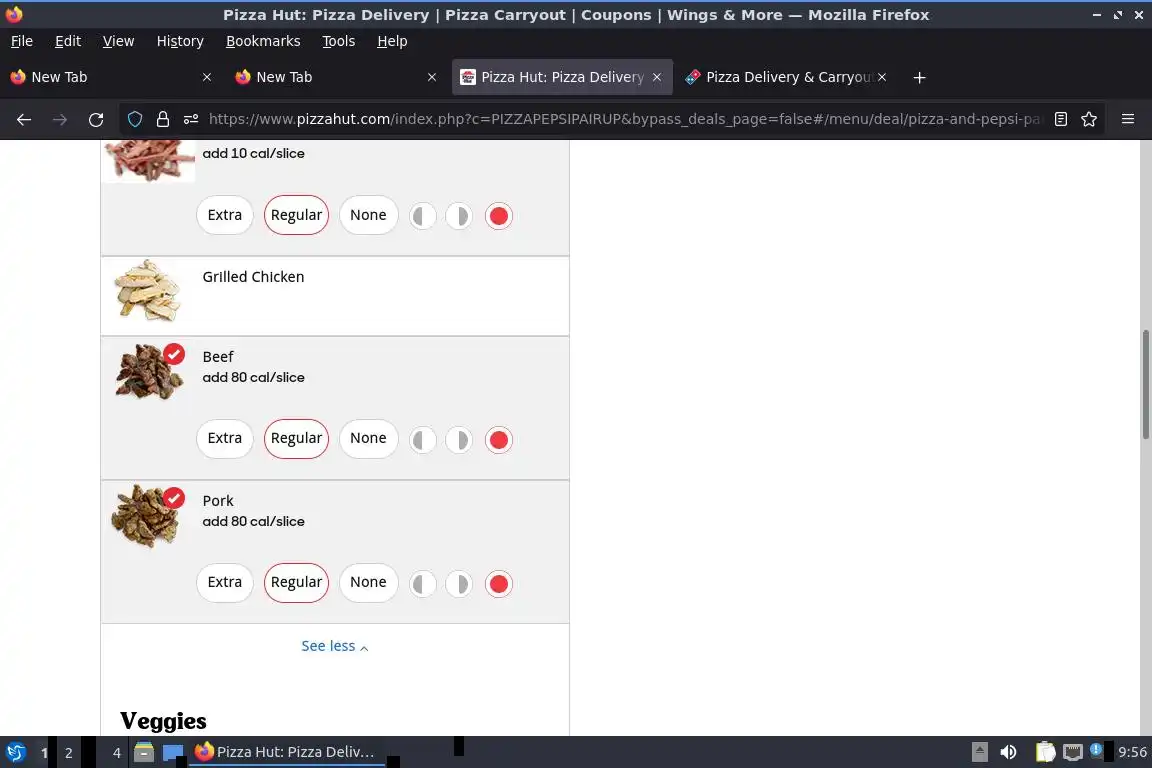The image size is (1152, 768).
Task: Toggle reader view icon
Action: click(1060, 119)
